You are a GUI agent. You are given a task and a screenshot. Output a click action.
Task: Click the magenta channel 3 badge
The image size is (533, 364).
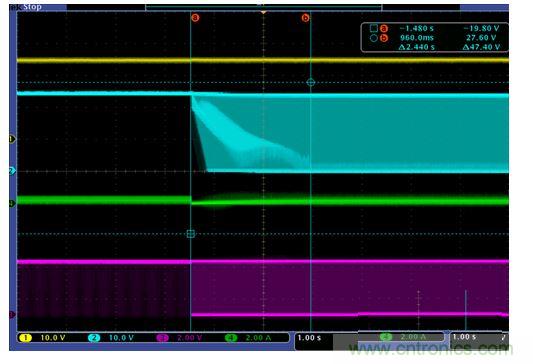point(162,338)
